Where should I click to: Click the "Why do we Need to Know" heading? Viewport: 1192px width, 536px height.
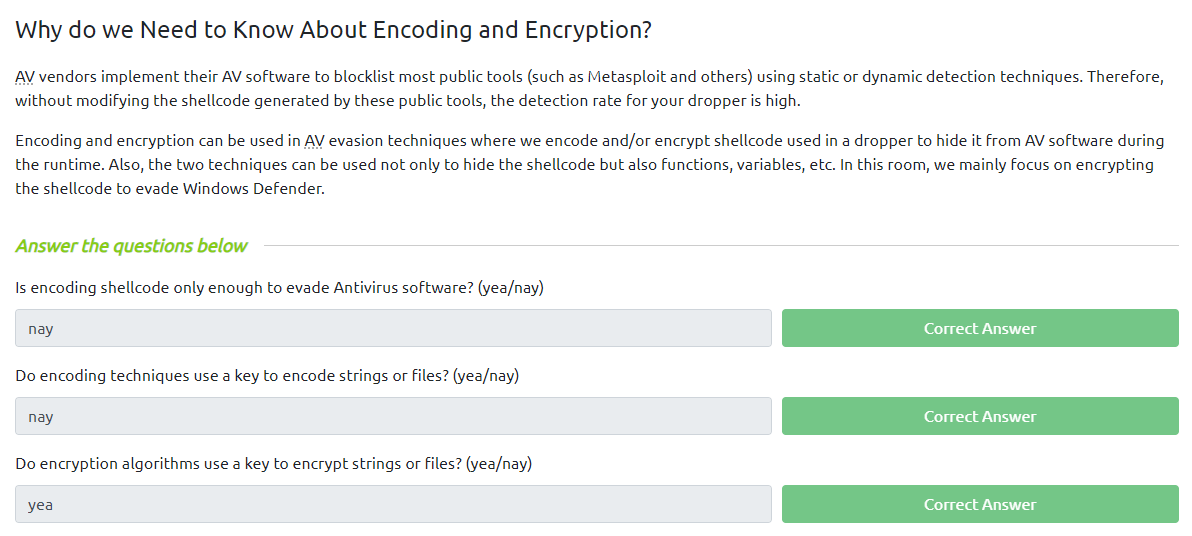333,29
